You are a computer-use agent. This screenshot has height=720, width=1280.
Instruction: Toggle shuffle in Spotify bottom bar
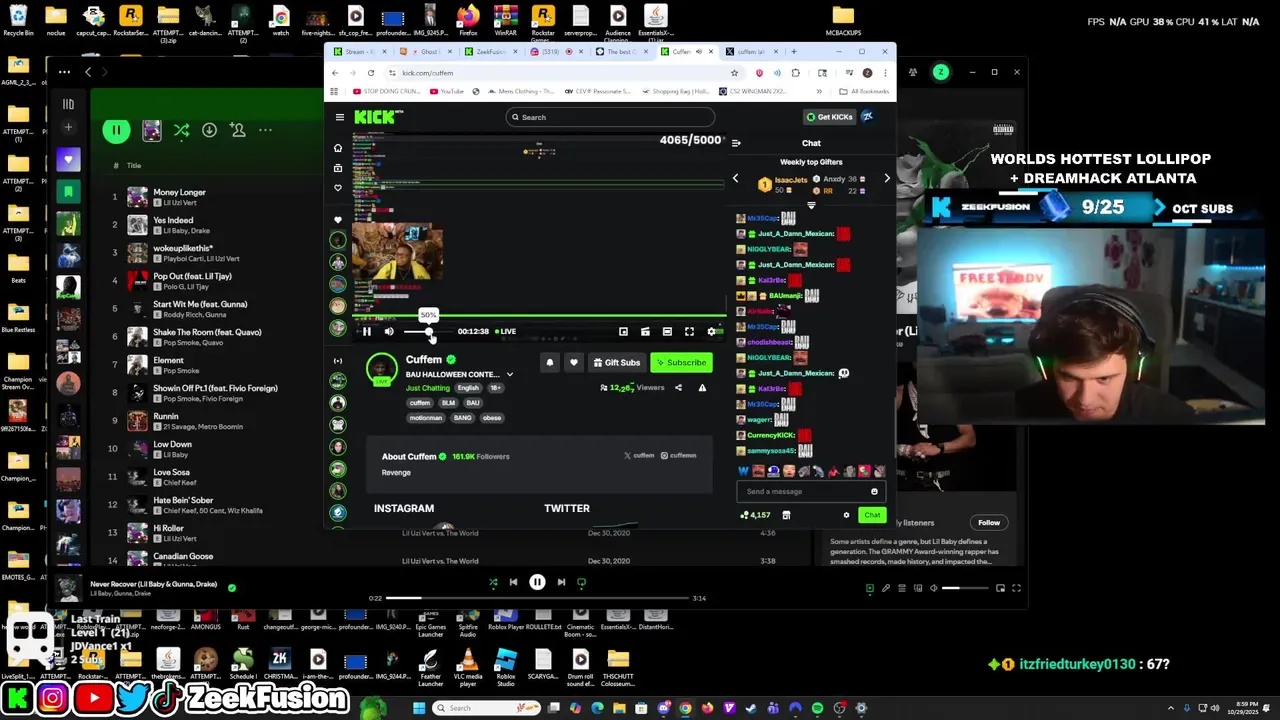pos(493,582)
